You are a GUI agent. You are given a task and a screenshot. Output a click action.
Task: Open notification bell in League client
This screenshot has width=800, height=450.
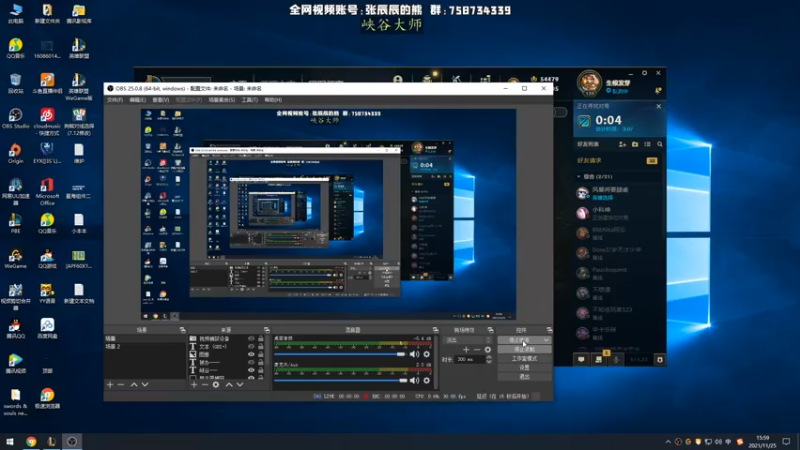[658, 91]
